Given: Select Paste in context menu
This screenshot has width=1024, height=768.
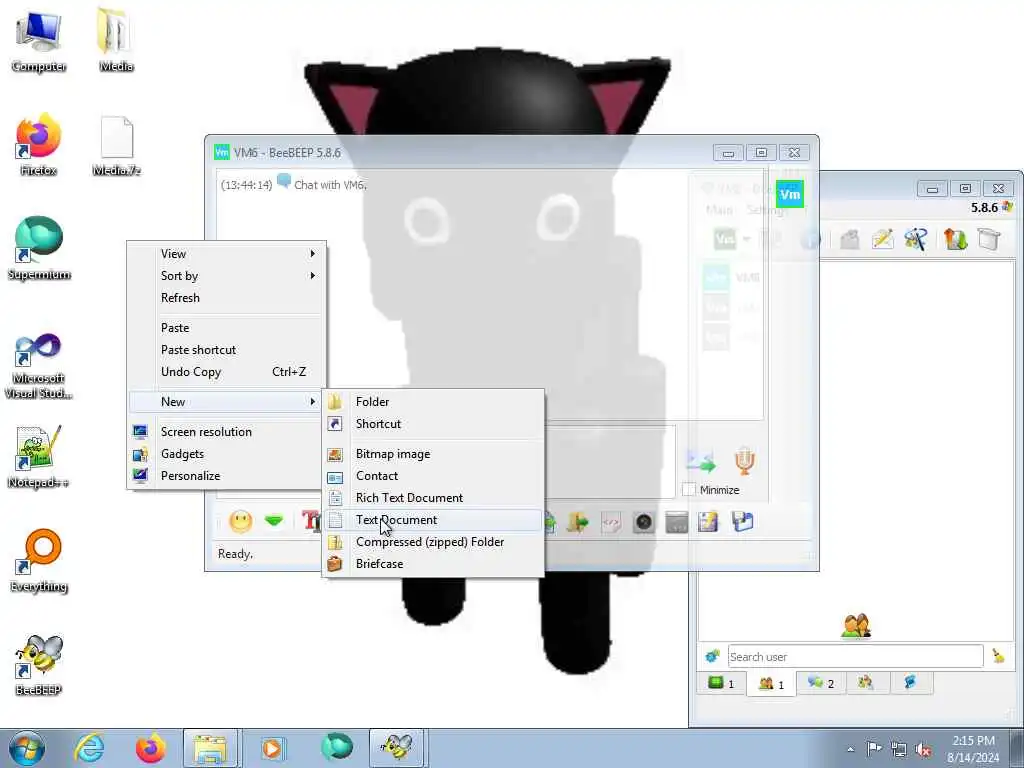Looking at the screenshot, I should tap(226, 328).
